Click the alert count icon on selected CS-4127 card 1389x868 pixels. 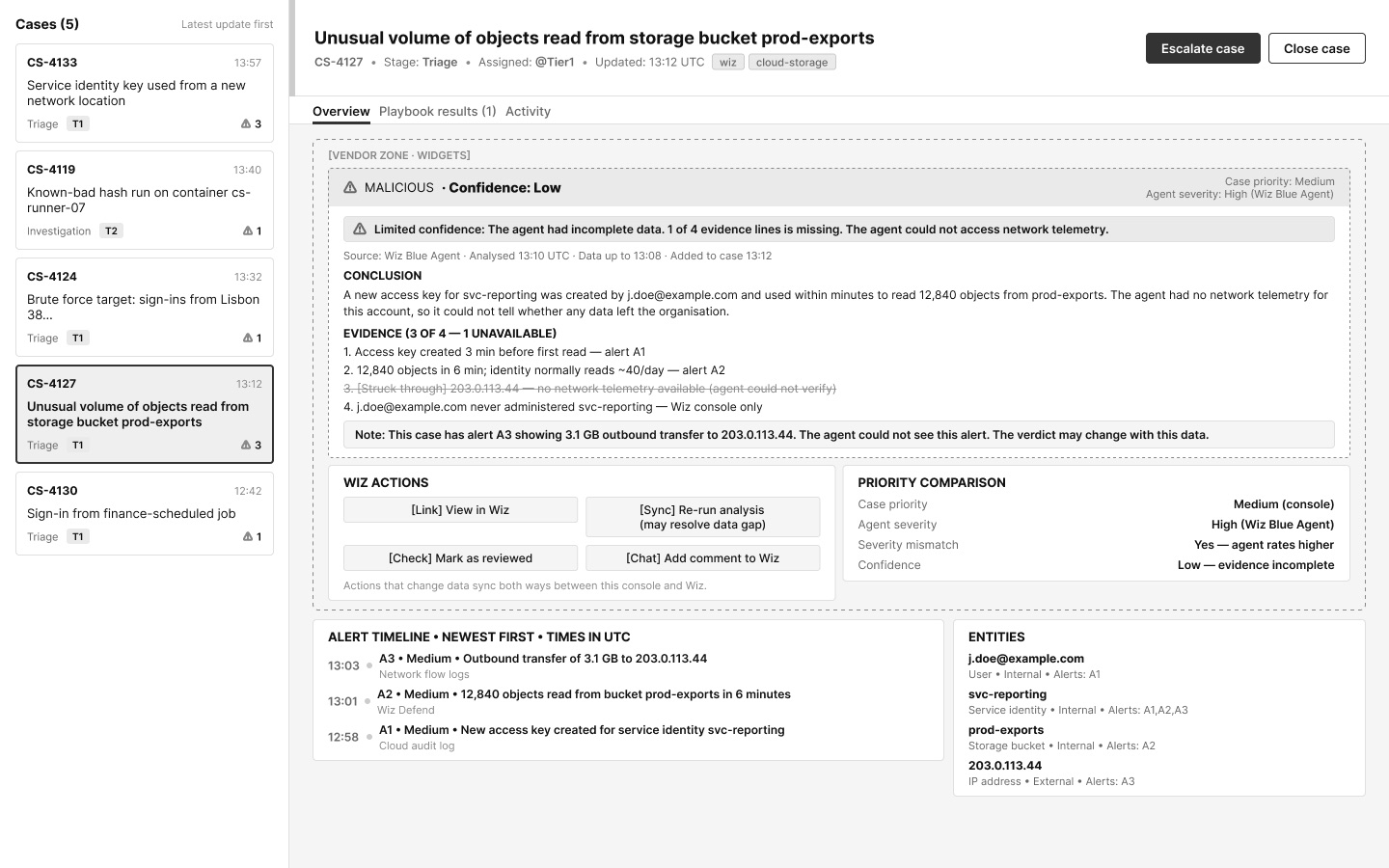pyautogui.click(x=246, y=445)
